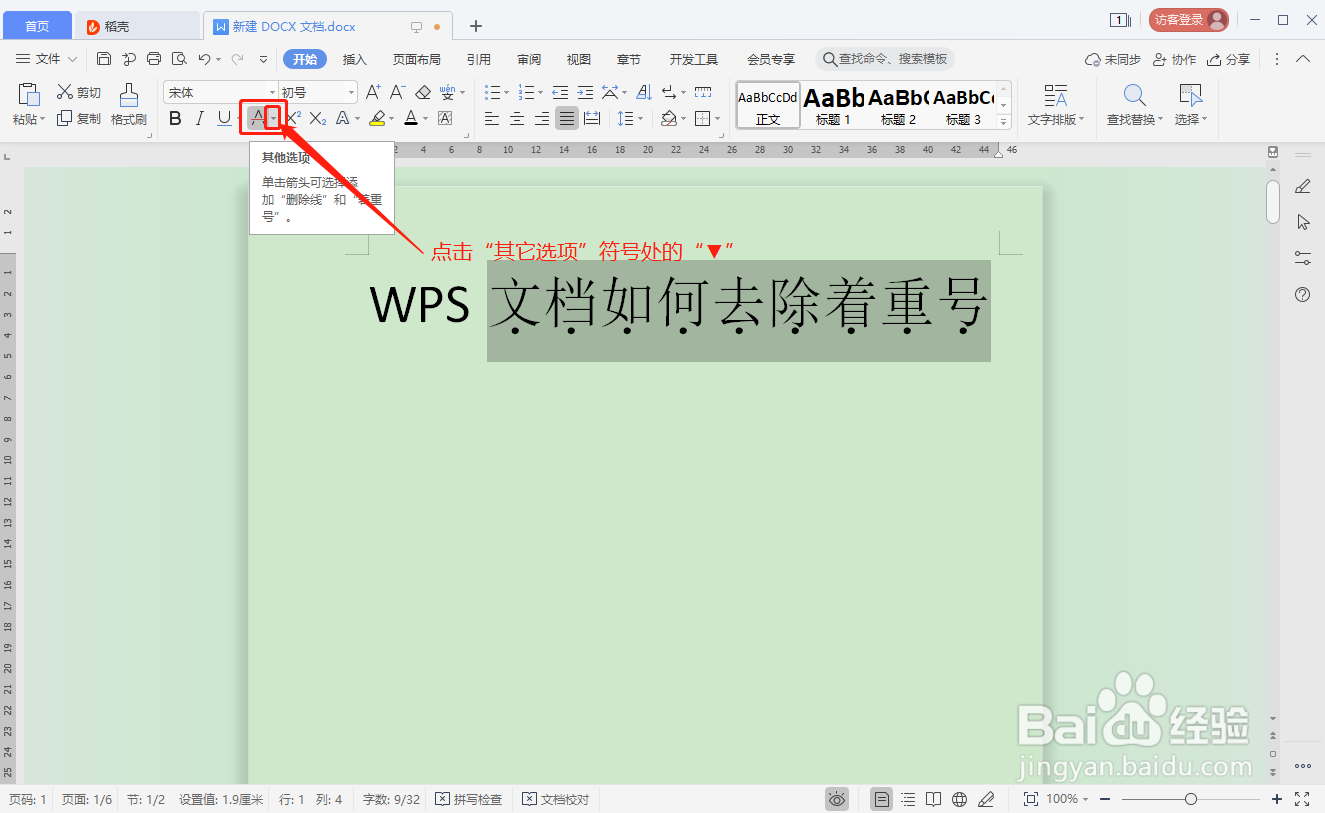Click the visitor login (访客登录) button
The width and height of the screenshot is (1325, 813).
coord(1188,20)
